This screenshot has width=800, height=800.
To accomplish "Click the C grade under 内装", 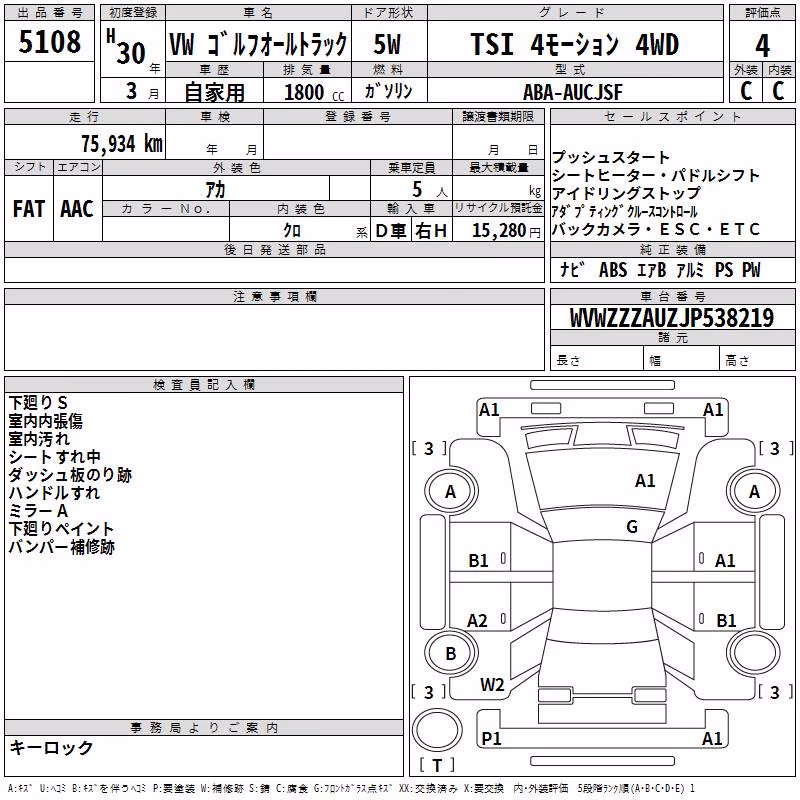I will coord(778,91).
